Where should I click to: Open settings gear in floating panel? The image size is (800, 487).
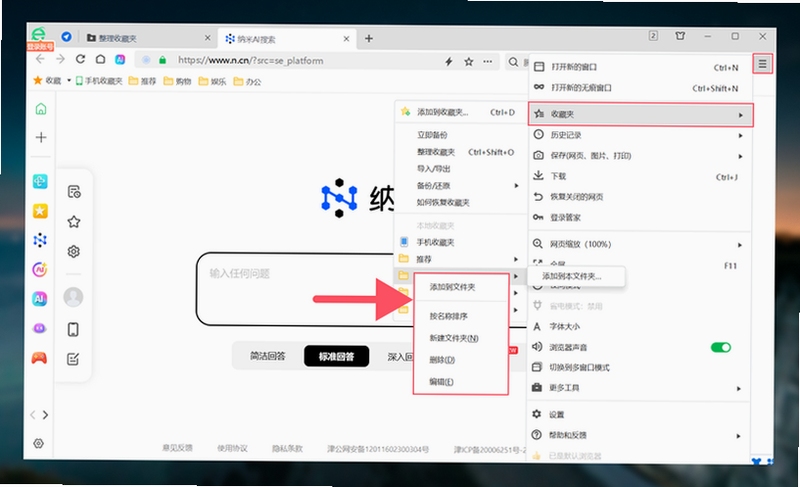click(x=73, y=251)
